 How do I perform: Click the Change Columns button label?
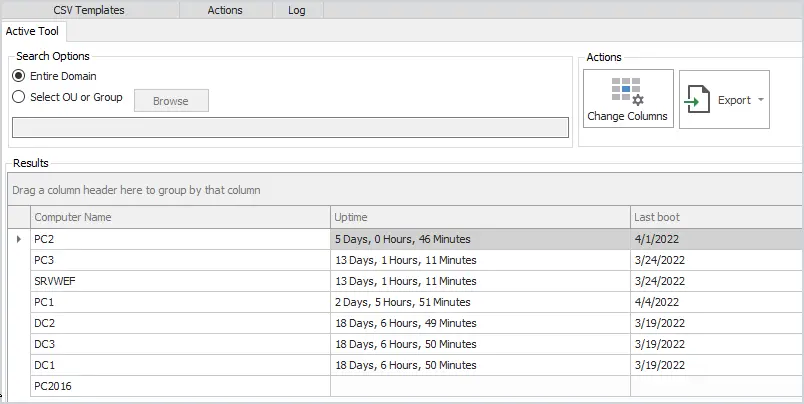pyautogui.click(x=628, y=116)
